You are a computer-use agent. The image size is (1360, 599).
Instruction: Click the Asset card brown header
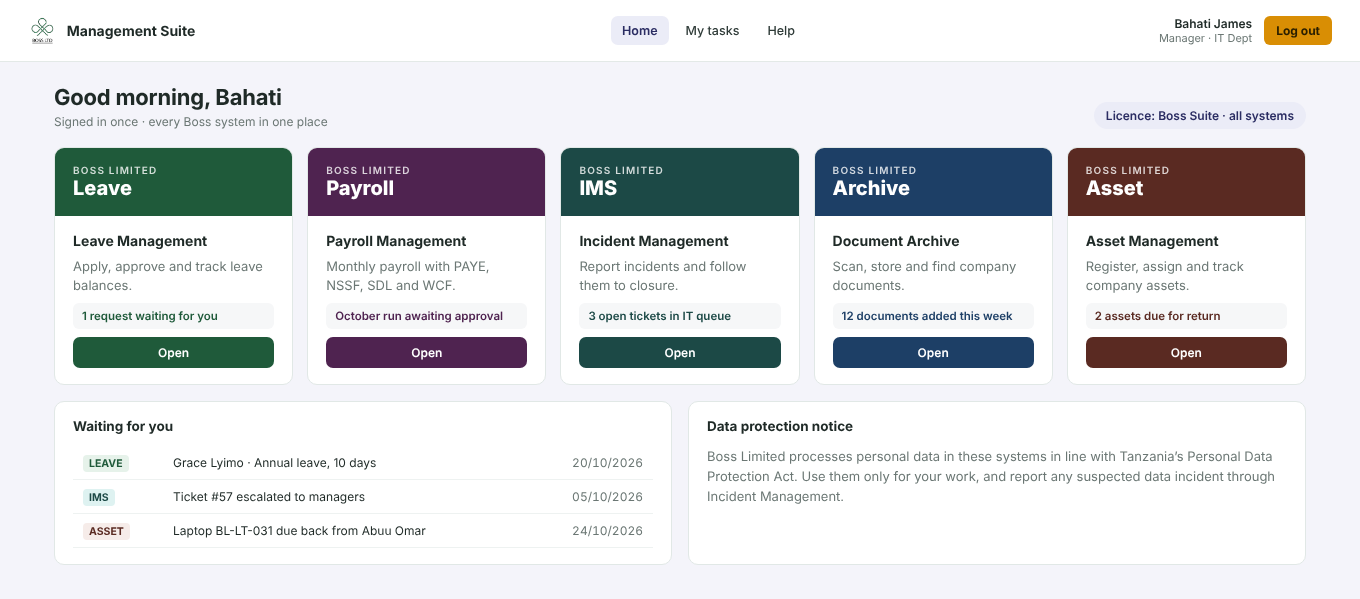click(x=1186, y=182)
